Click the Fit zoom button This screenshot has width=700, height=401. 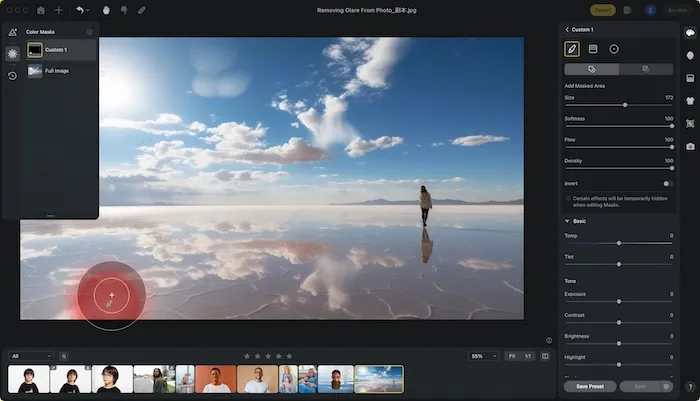coord(512,356)
